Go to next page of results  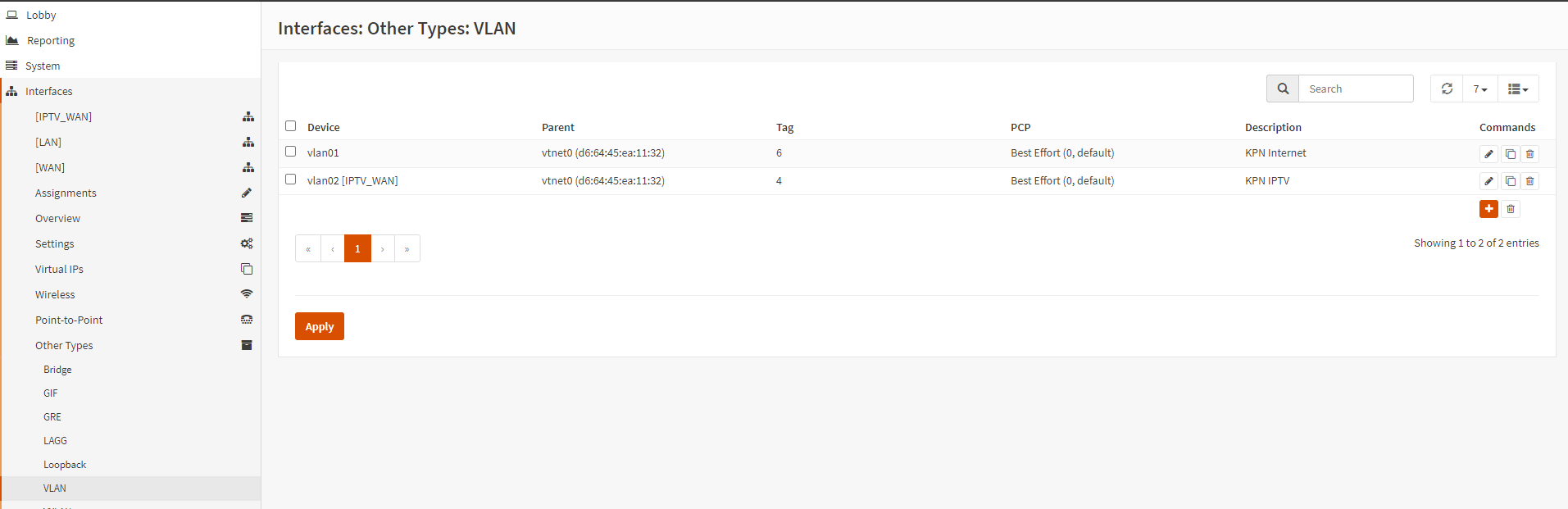click(x=383, y=248)
